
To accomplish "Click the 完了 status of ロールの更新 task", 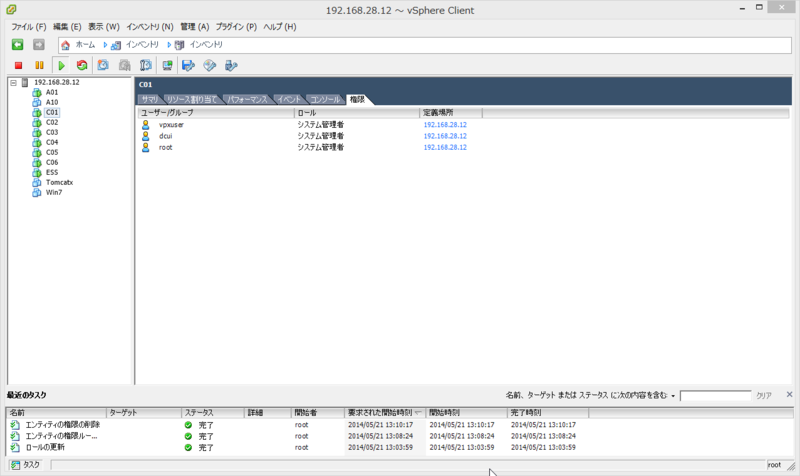I will click(x=206, y=447).
